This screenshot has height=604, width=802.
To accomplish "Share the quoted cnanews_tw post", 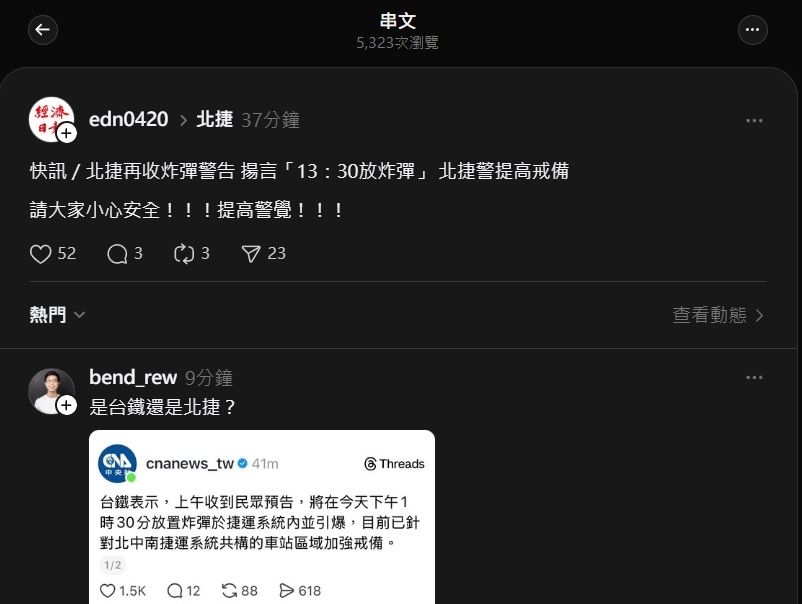I will pyautogui.click(x=300, y=591).
